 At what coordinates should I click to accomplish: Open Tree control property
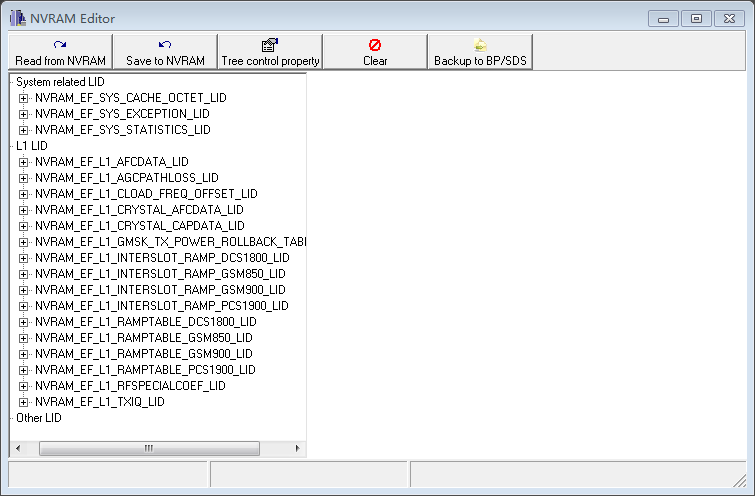tap(270, 52)
